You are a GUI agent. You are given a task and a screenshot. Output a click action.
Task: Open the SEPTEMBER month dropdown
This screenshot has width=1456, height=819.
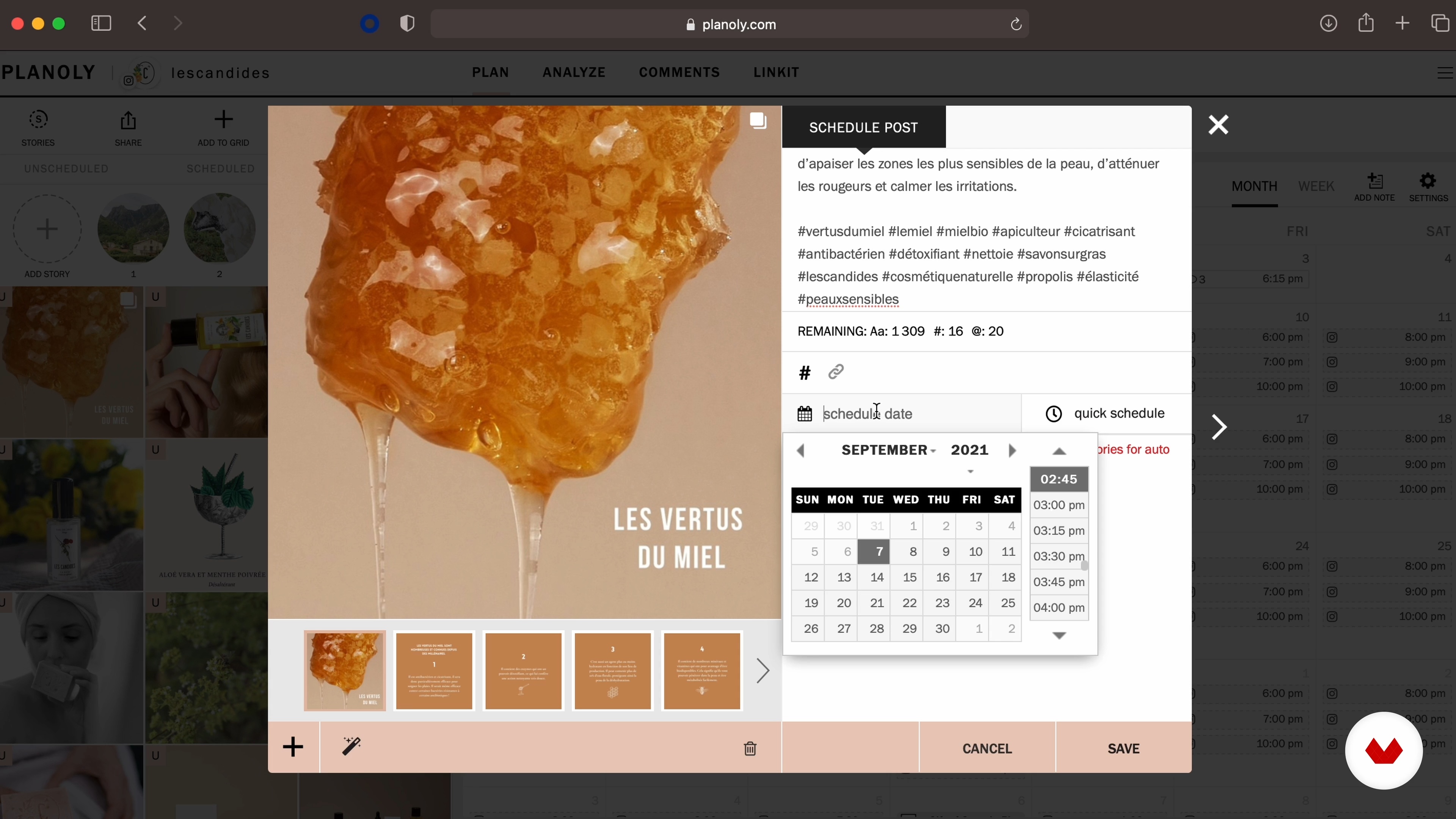(x=888, y=450)
